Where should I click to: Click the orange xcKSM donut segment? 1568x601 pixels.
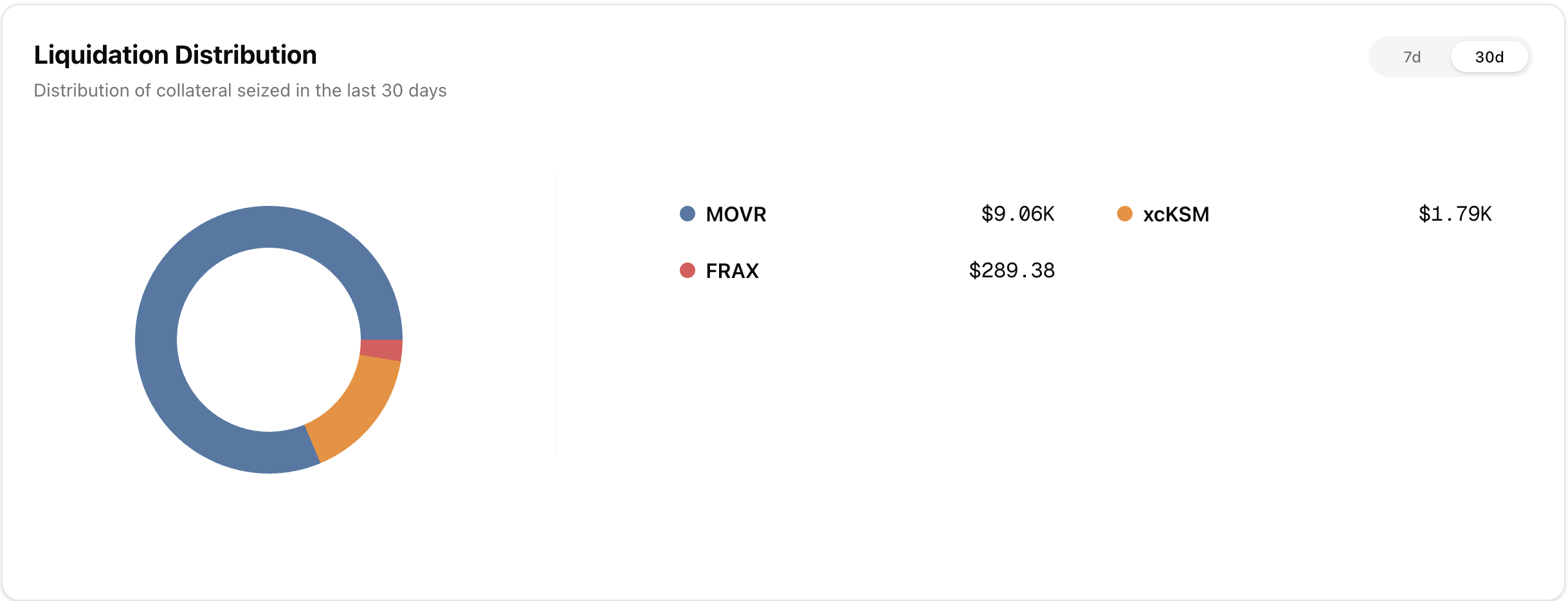point(360,412)
